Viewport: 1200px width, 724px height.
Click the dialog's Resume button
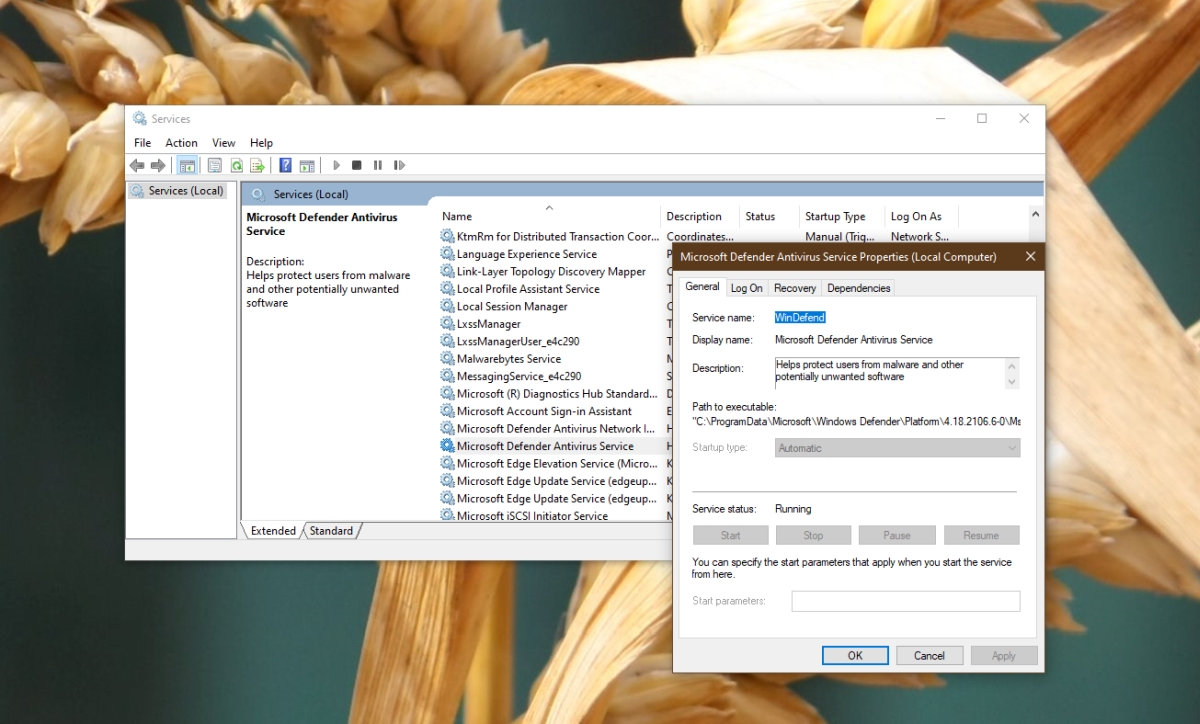[981, 535]
